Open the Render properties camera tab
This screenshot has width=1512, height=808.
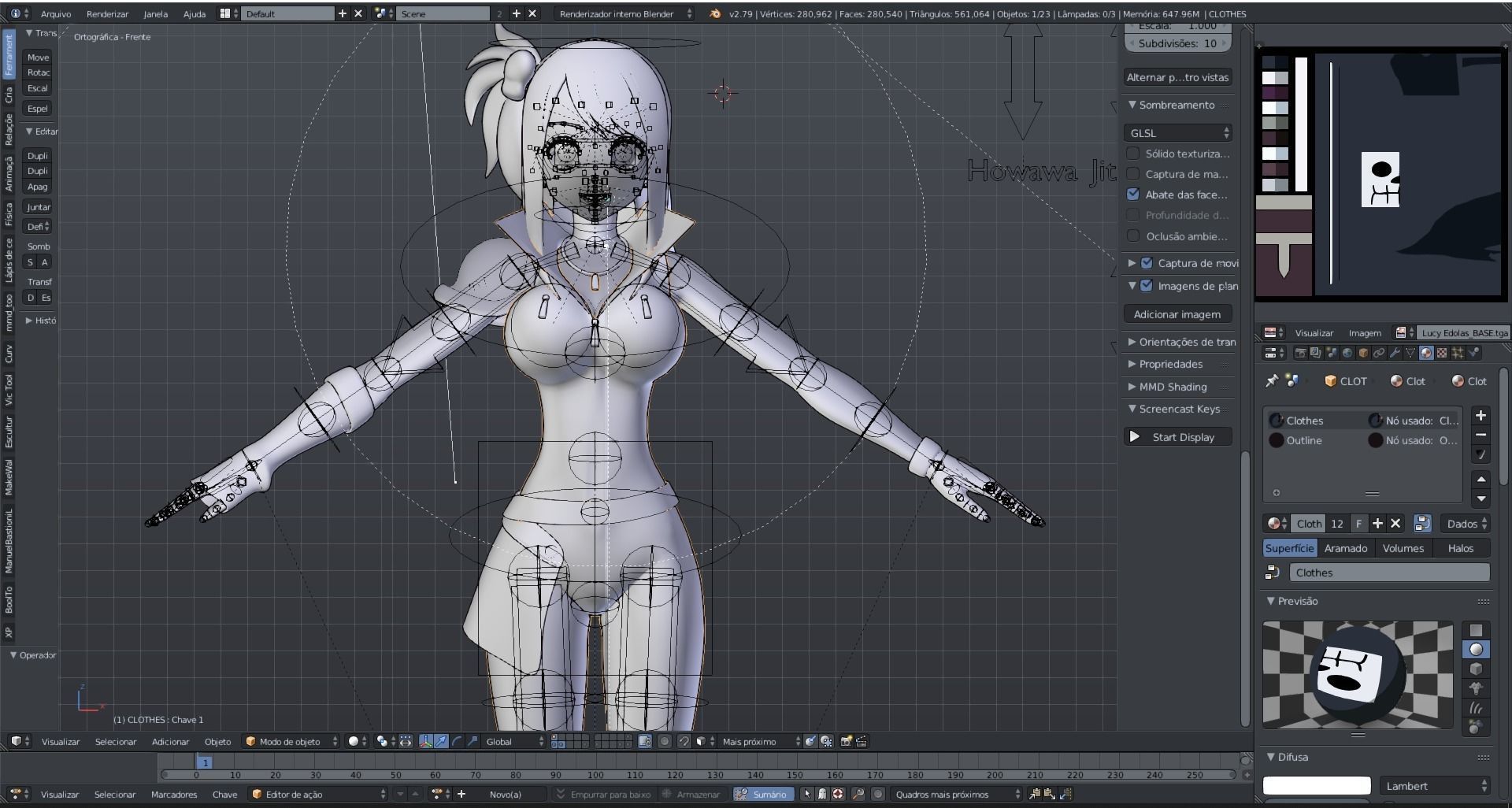pos(1301,353)
